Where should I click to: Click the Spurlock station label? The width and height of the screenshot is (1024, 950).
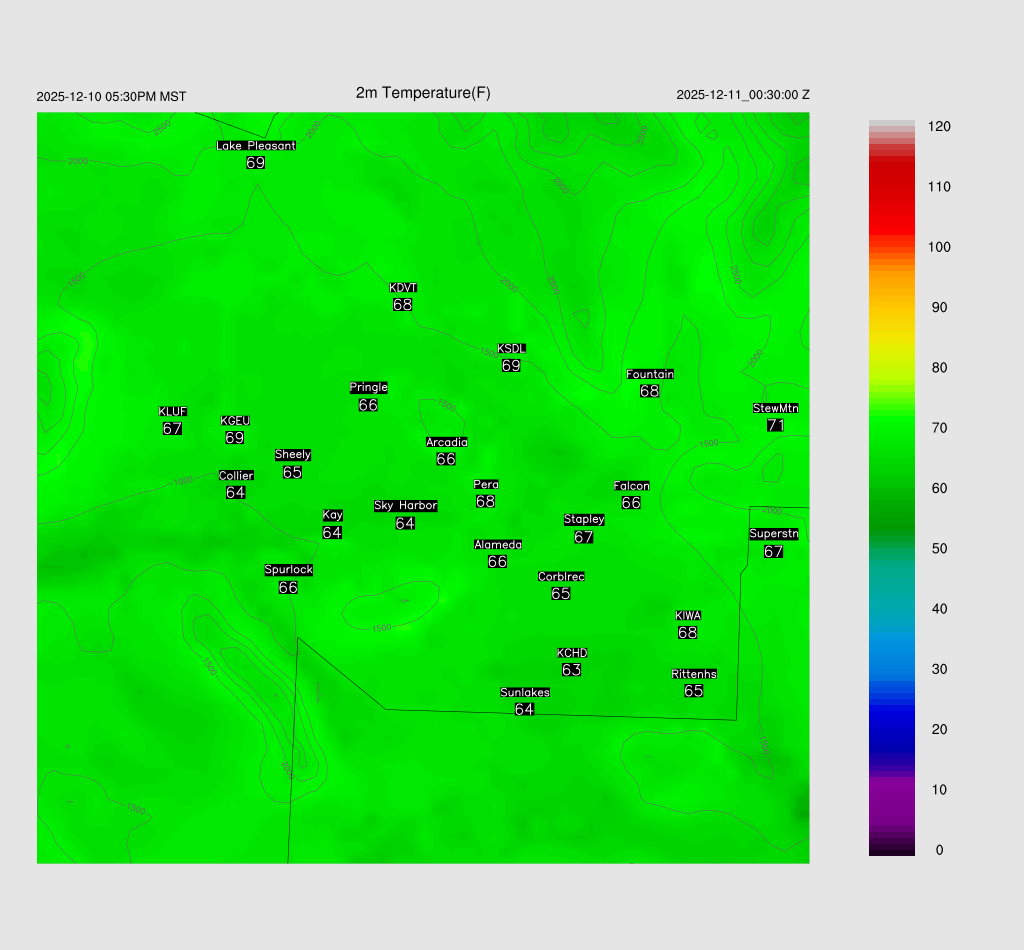coord(289,570)
